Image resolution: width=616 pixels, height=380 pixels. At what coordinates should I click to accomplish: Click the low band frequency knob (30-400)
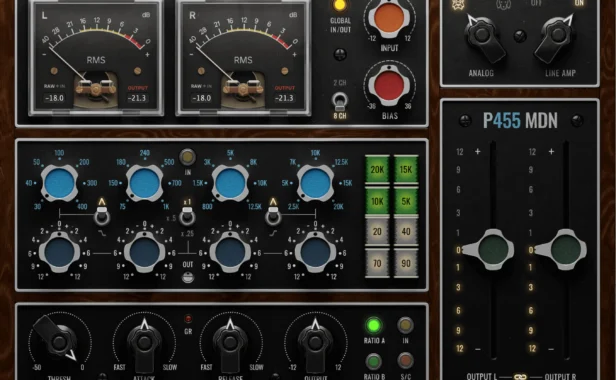59,183
